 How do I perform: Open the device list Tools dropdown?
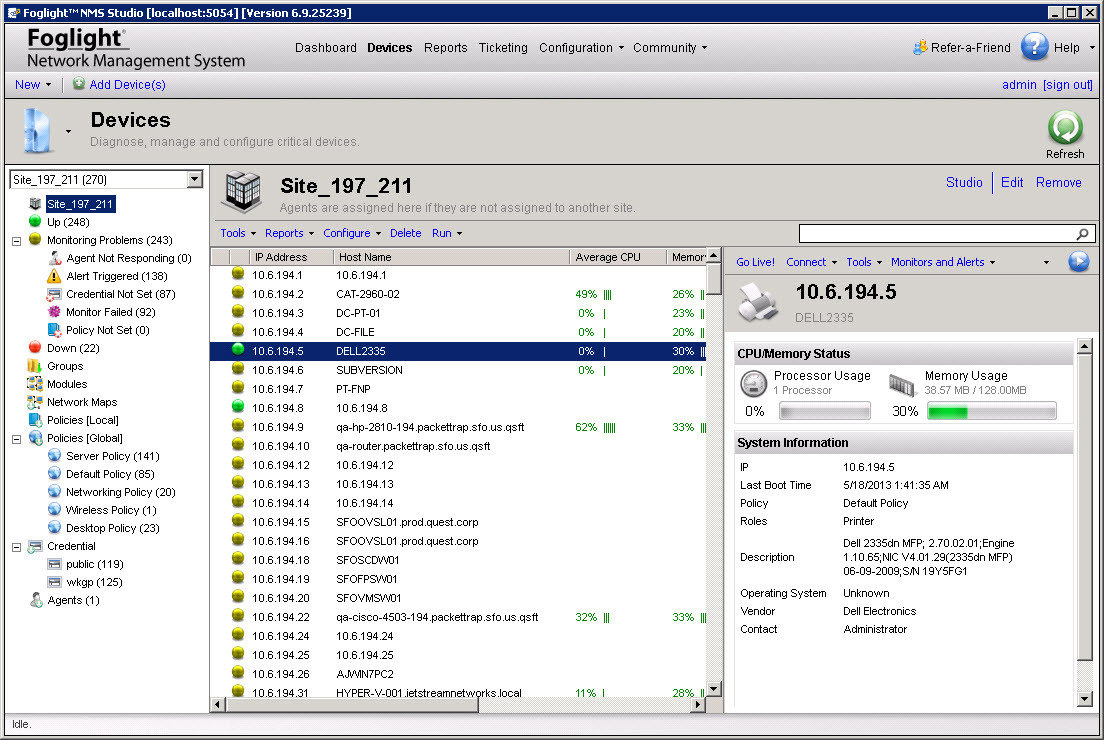tap(238, 233)
